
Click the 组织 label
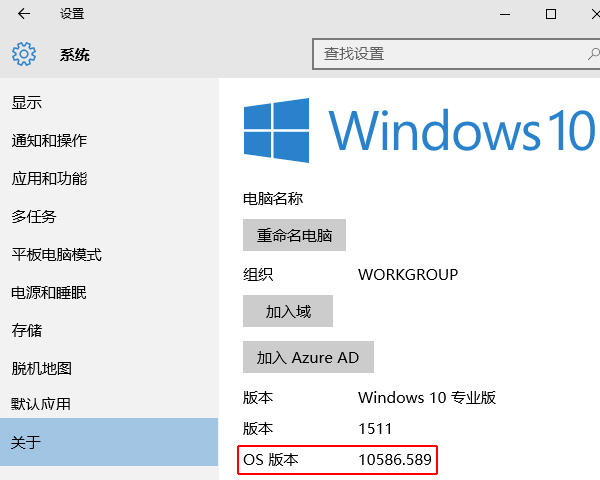(258, 274)
